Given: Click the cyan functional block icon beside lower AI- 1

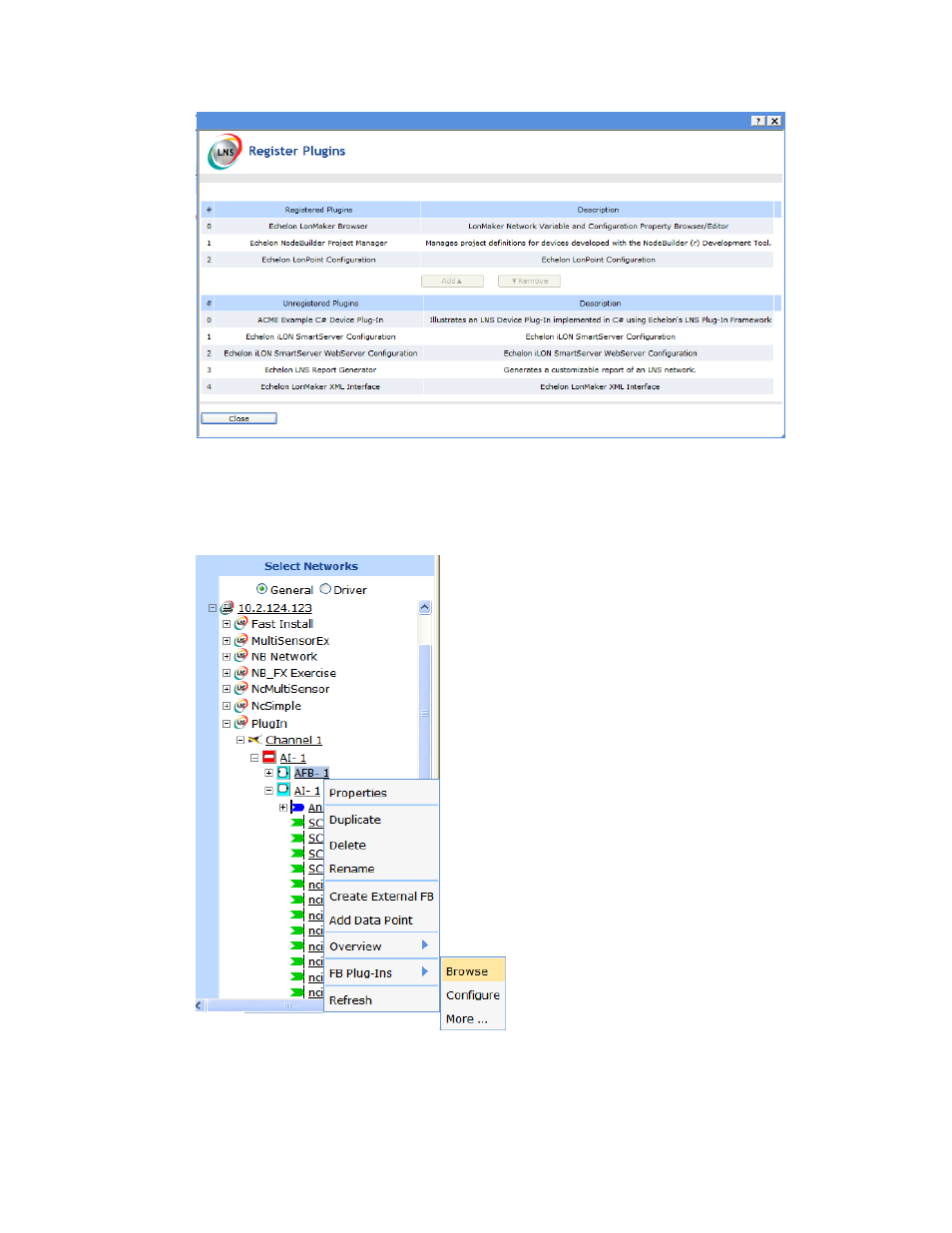Looking at the screenshot, I should click(x=283, y=790).
